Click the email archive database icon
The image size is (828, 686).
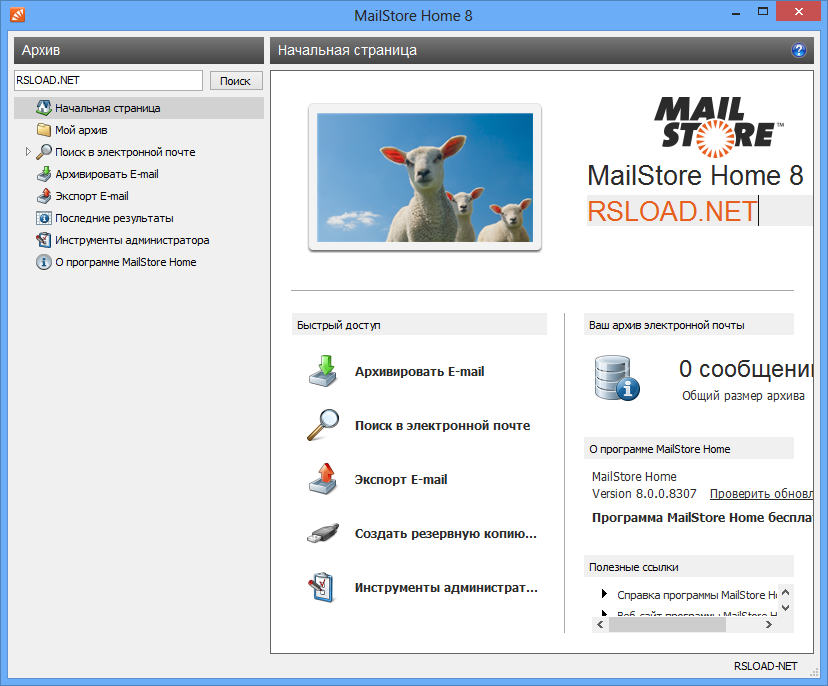click(617, 379)
